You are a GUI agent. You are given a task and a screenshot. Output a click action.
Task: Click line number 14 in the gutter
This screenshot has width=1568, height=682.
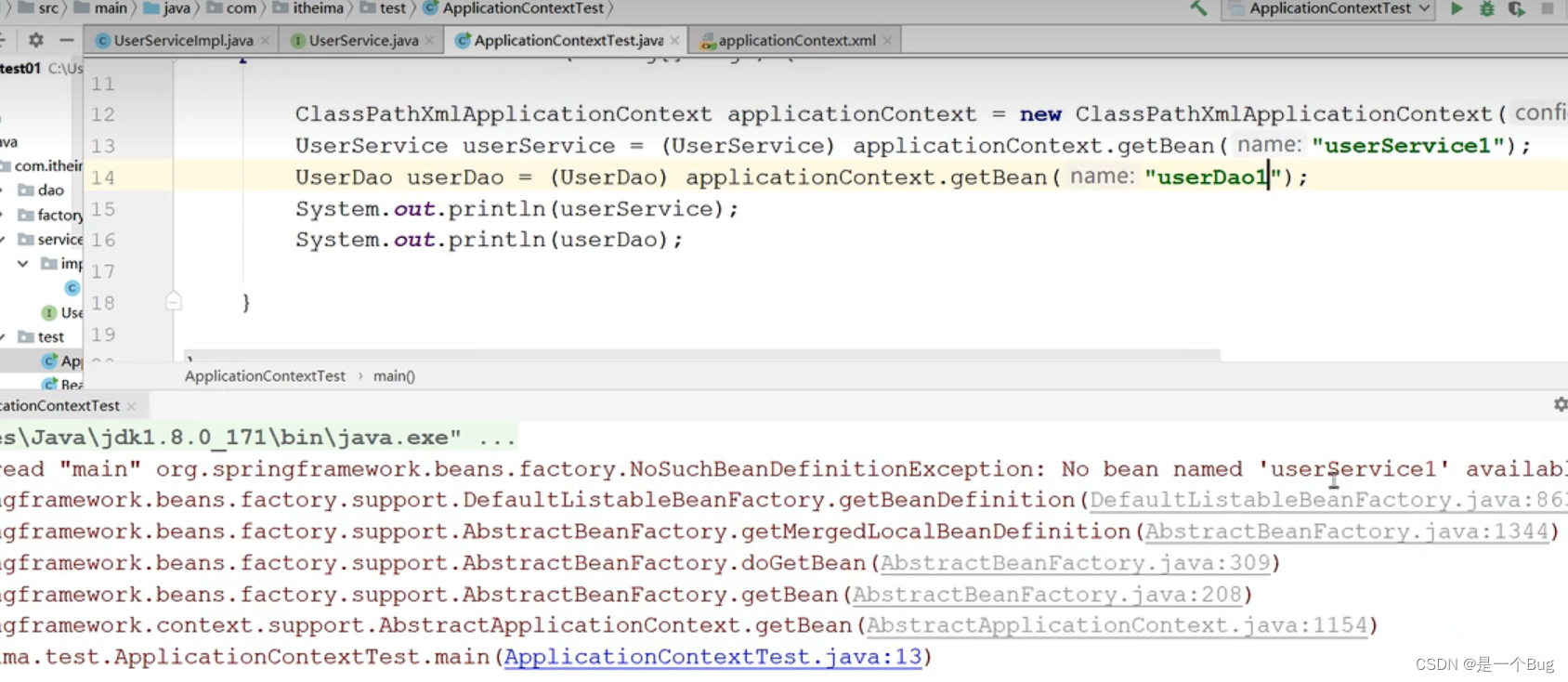click(x=103, y=177)
